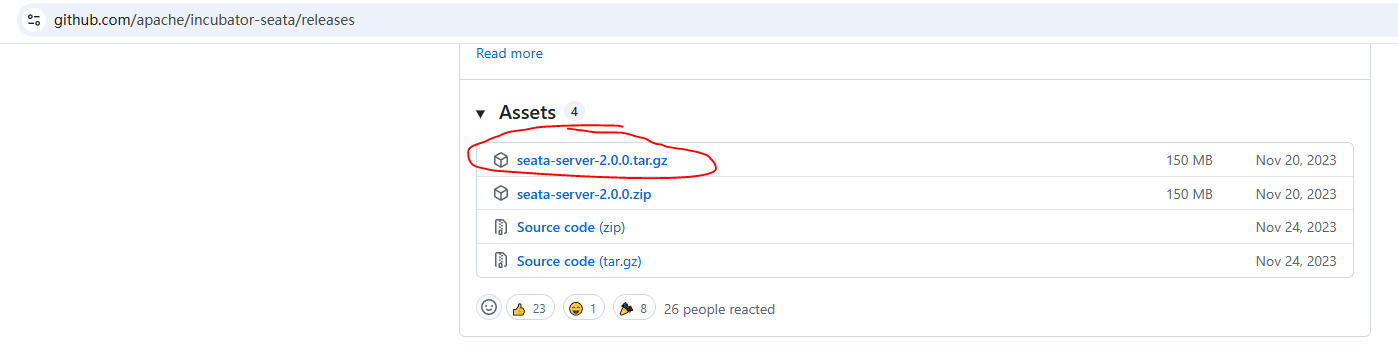
Task: Click the package icon beside seata-server-2.0.0.tar.gz
Action: [x=501, y=160]
